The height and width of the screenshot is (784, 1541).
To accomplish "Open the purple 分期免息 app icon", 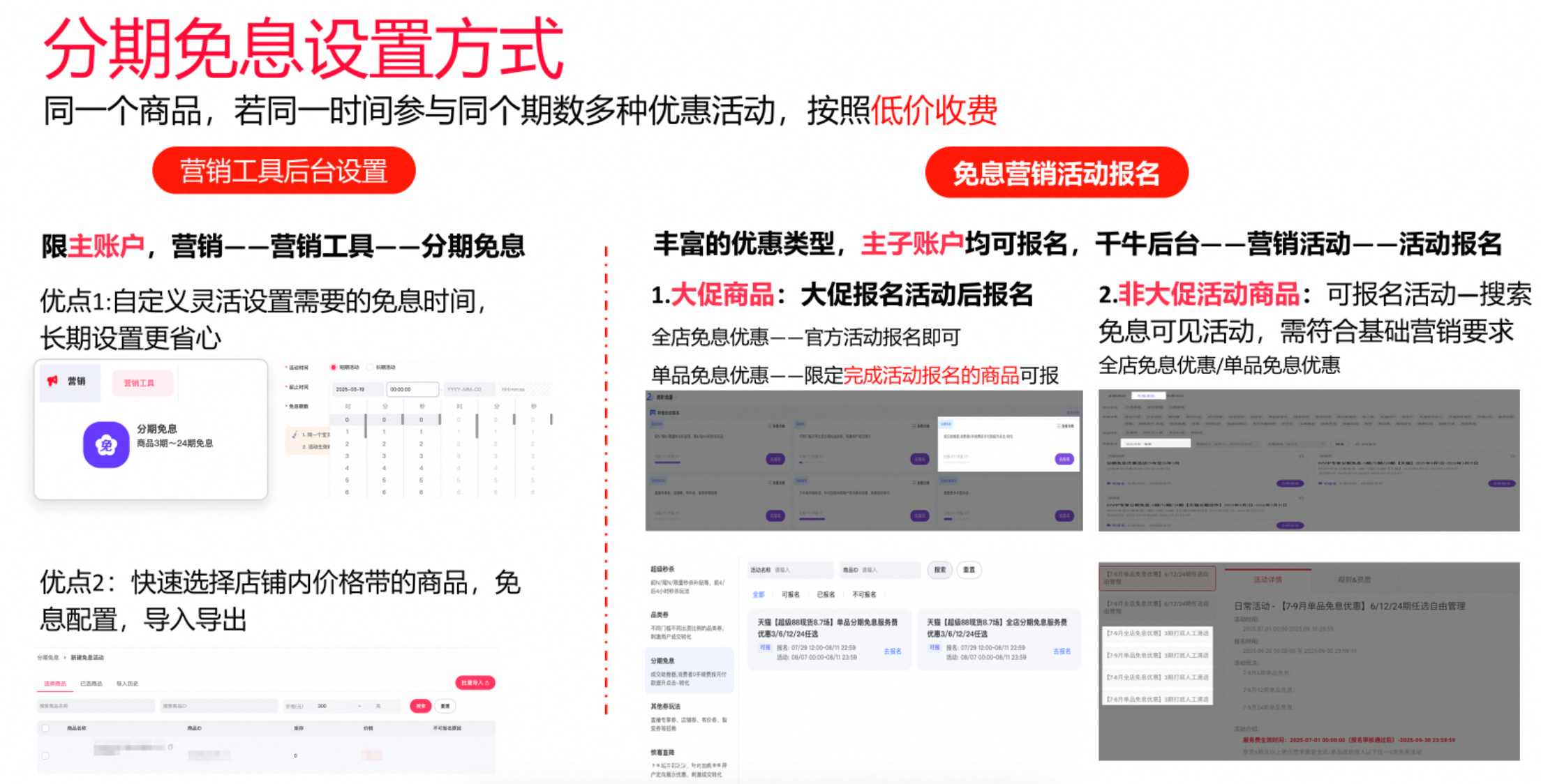I will point(106,444).
